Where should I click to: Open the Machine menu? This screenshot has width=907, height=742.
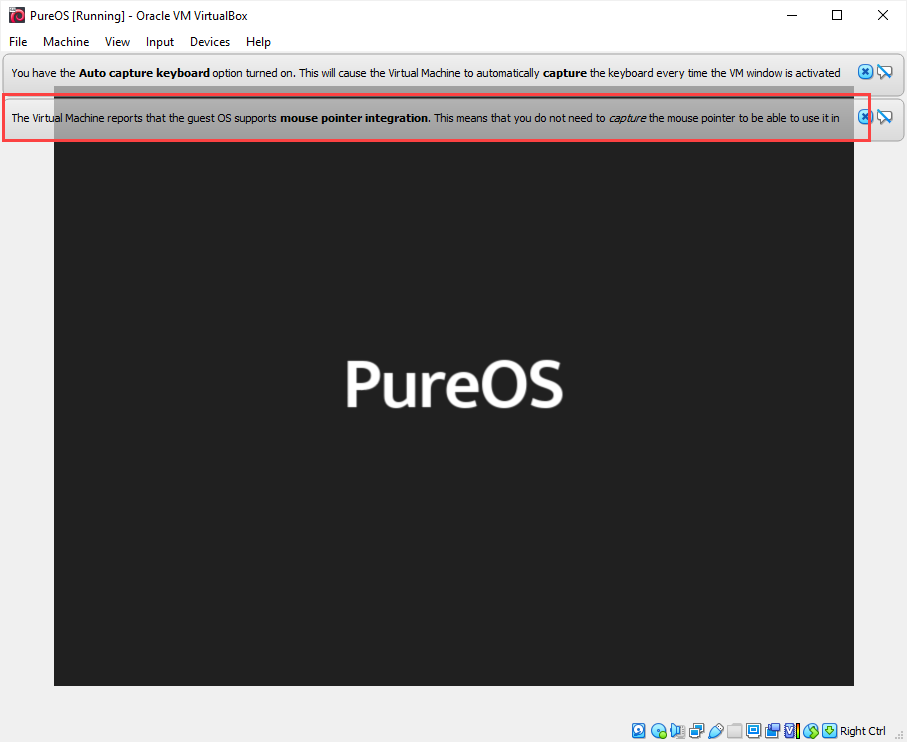(x=66, y=42)
